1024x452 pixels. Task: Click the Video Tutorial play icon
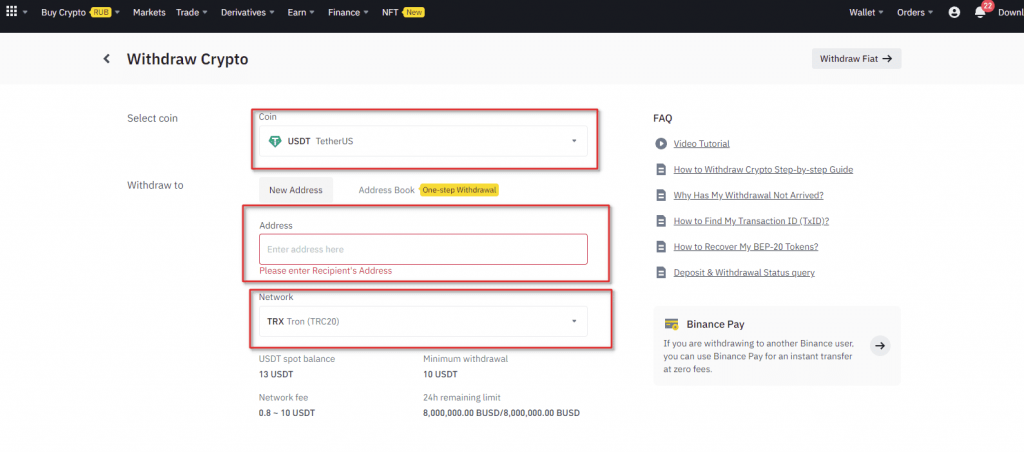pos(661,143)
